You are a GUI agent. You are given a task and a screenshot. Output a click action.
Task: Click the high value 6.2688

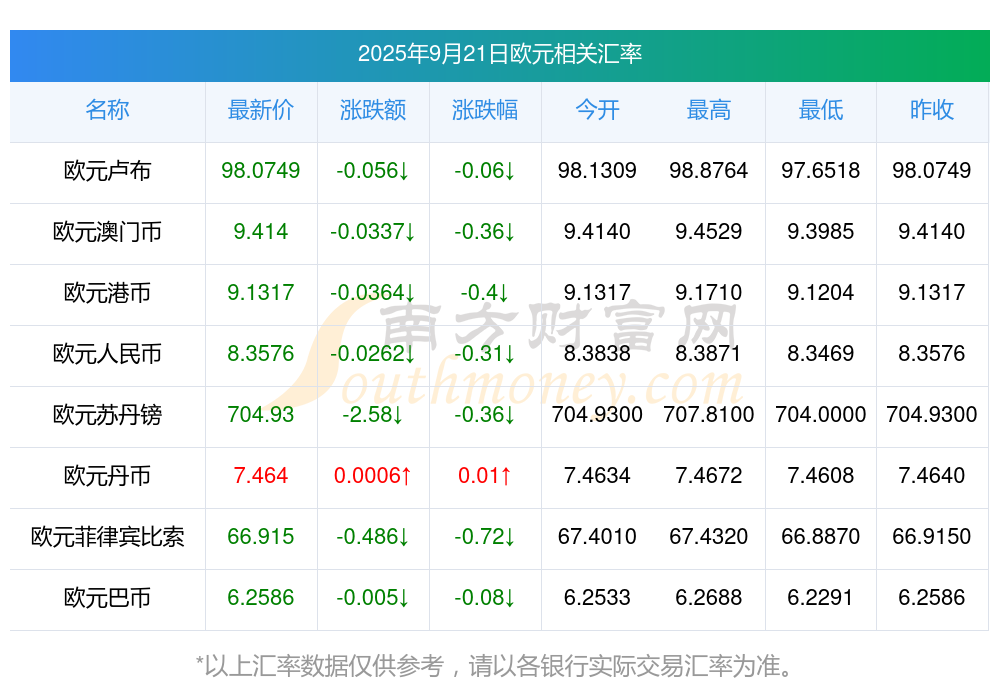pyautogui.click(x=709, y=598)
